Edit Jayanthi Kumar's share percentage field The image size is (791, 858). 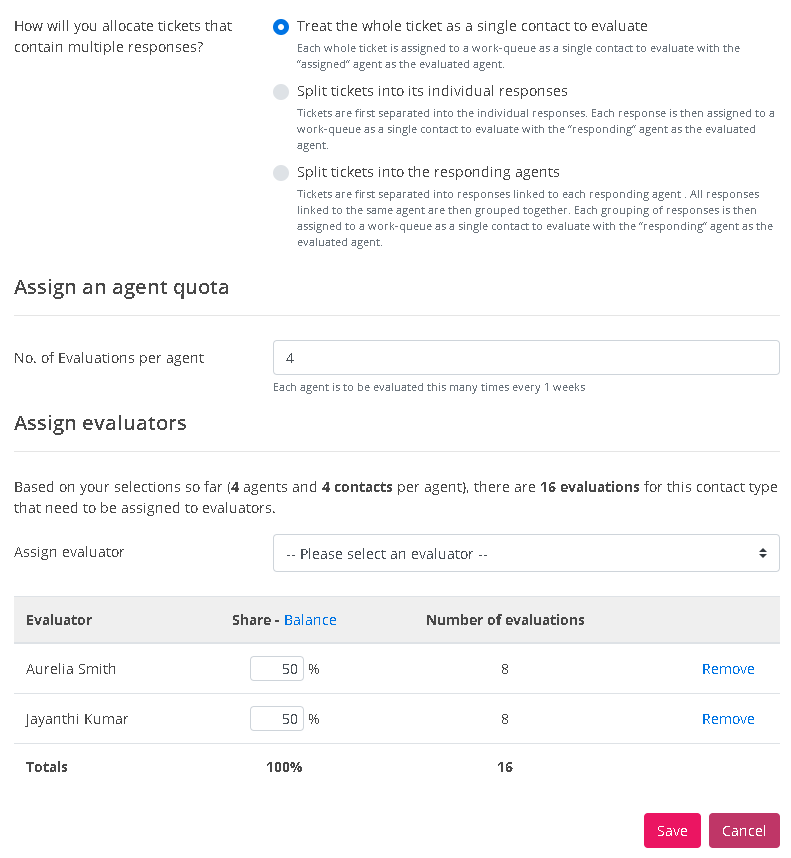[x=277, y=719]
